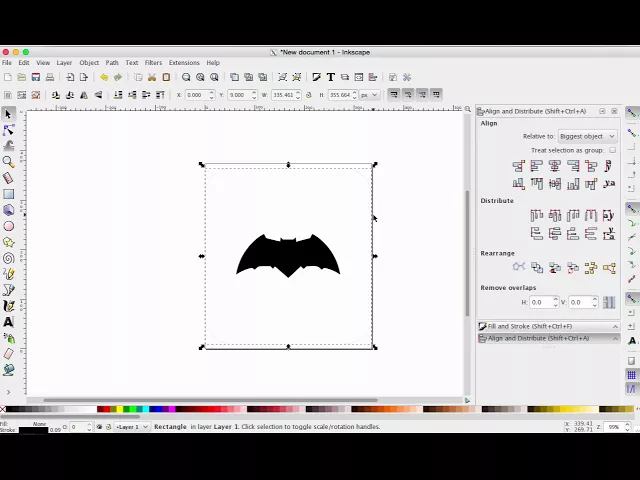Select the Selector arrow tool
This screenshot has width=640, height=480.
click(x=8, y=114)
